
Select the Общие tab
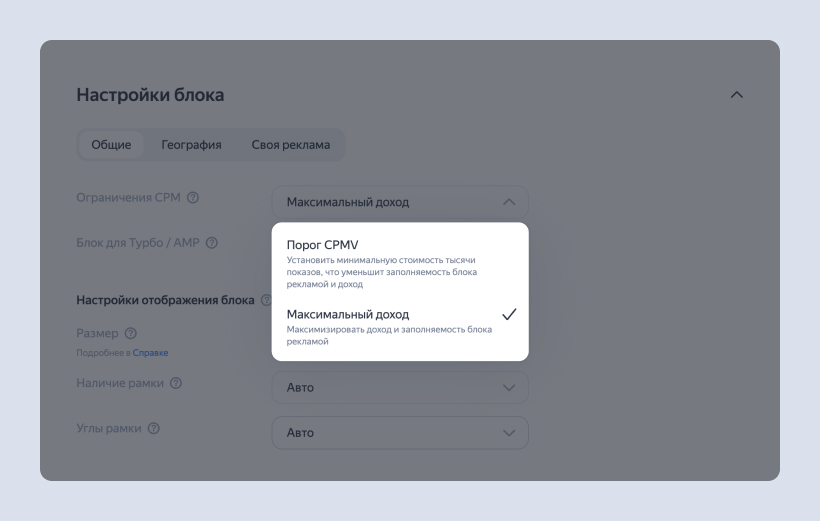[x=111, y=144]
